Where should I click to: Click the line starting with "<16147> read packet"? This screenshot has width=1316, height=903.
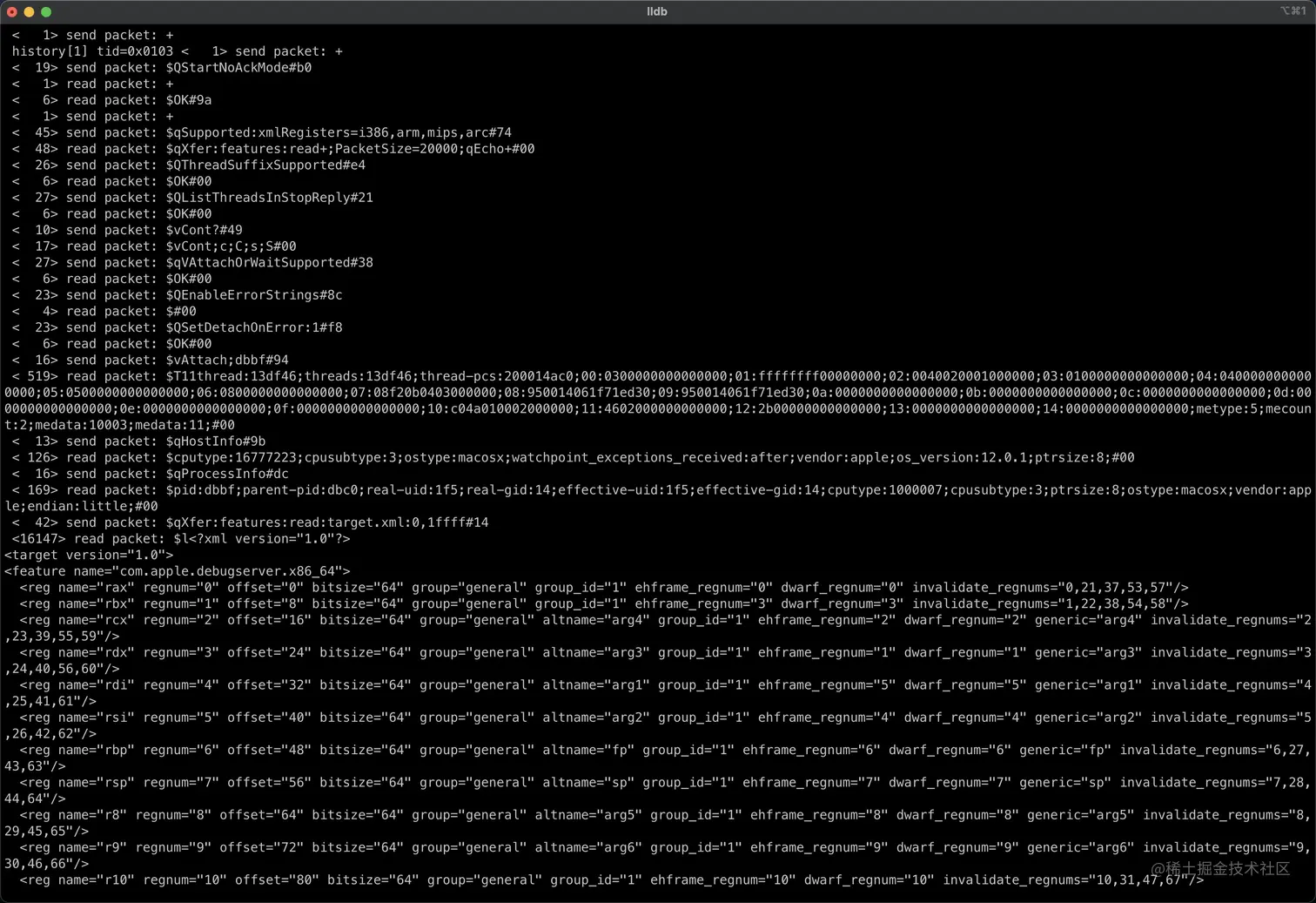click(x=181, y=539)
